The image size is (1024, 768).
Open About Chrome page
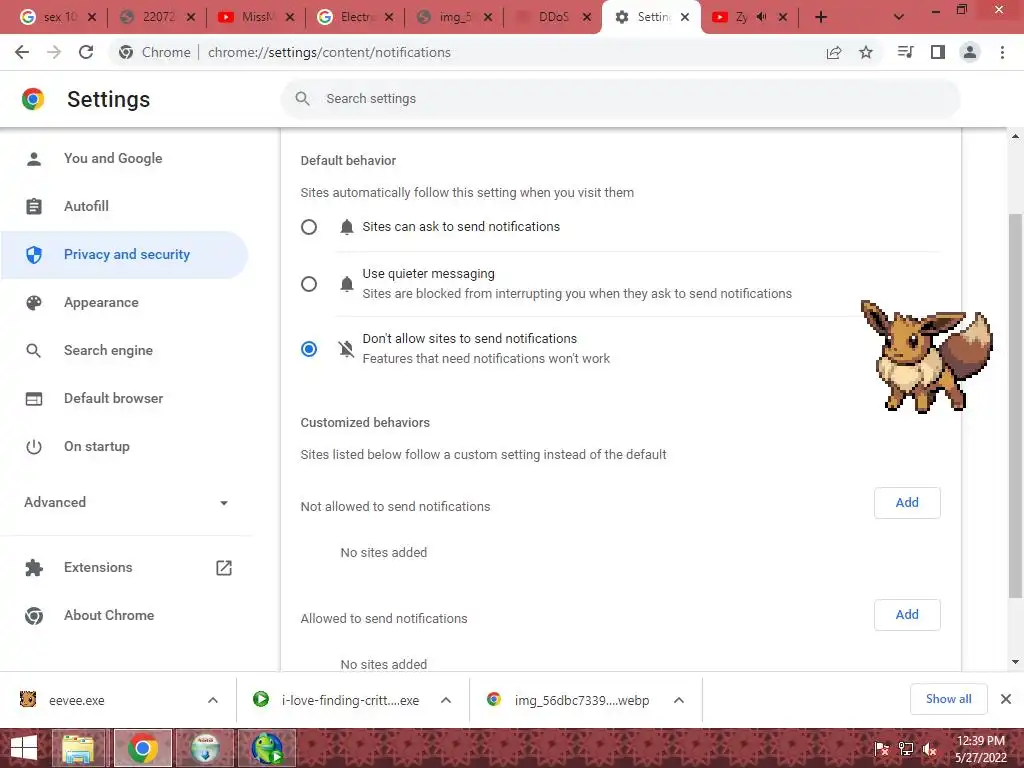[x=124, y=615]
